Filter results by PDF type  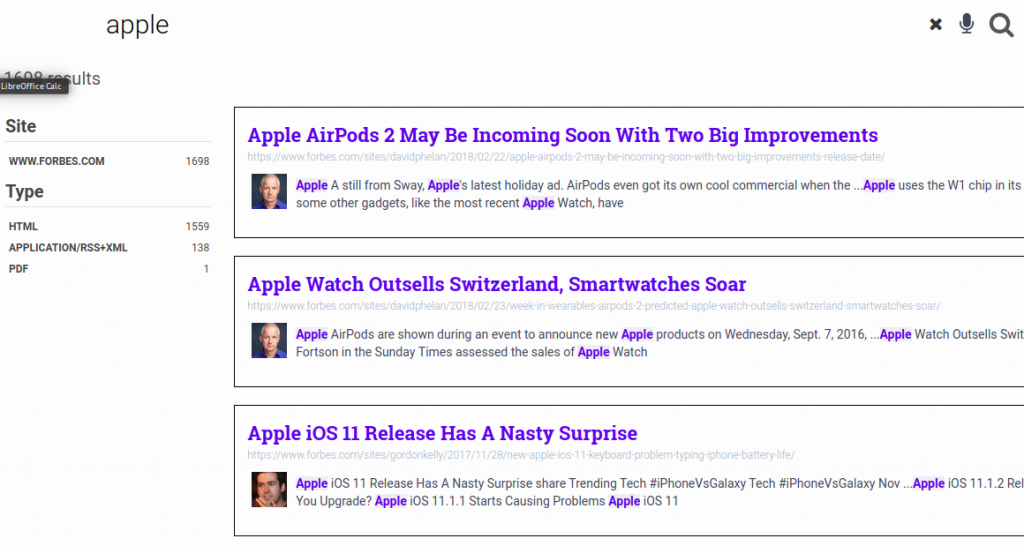tap(19, 269)
